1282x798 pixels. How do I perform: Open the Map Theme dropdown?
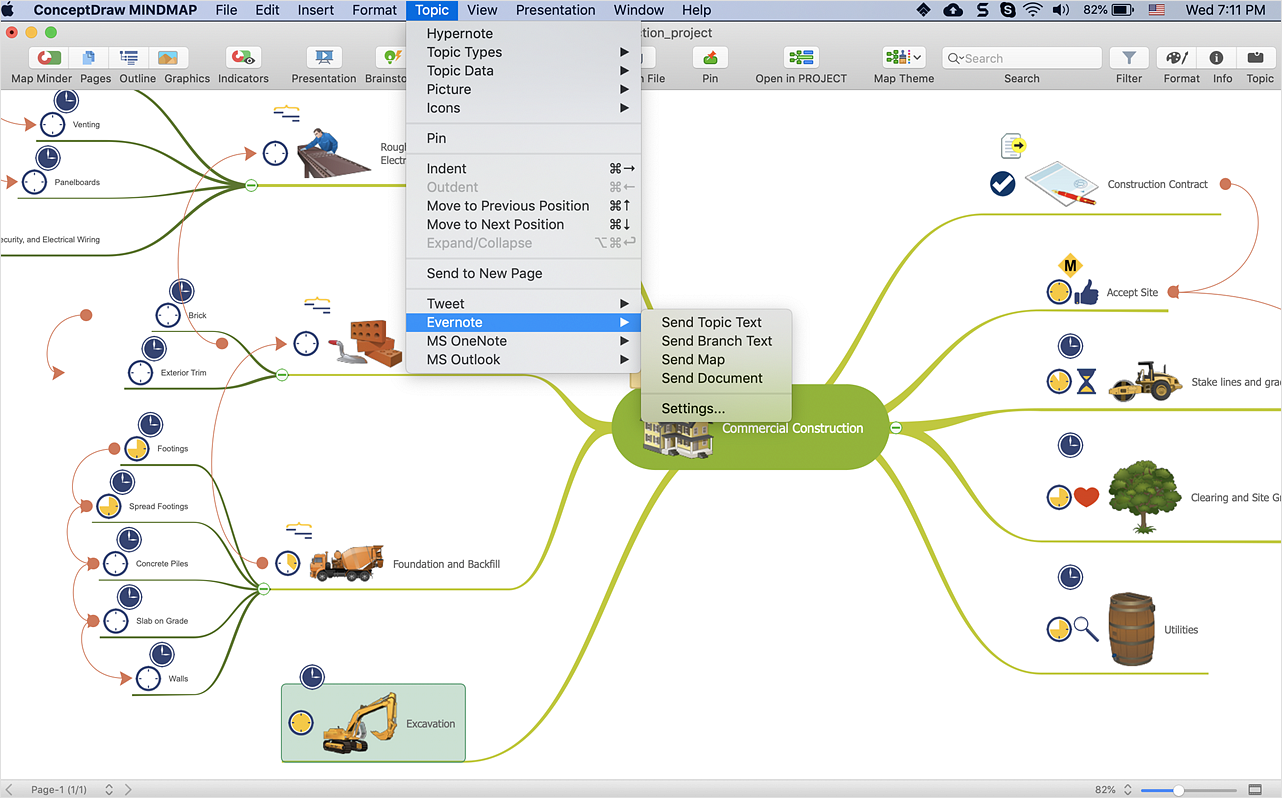tap(904, 58)
